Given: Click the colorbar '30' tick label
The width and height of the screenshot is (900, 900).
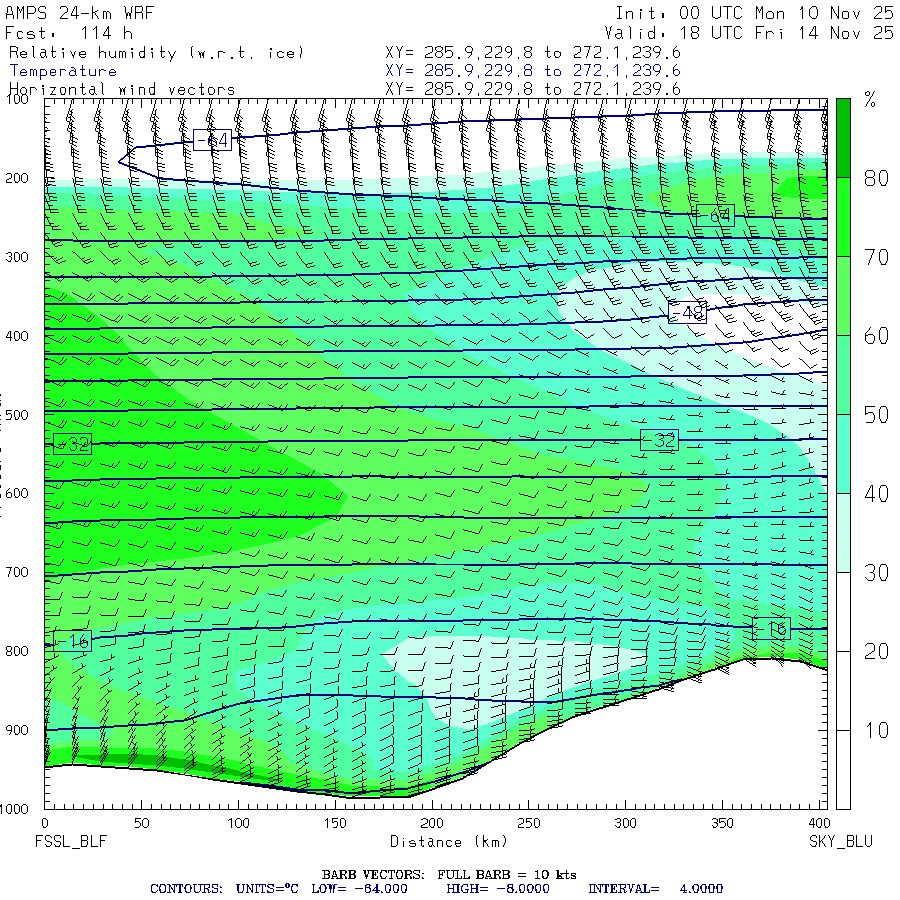Looking at the screenshot, I should pyautogui.click(x=876, y=573).
